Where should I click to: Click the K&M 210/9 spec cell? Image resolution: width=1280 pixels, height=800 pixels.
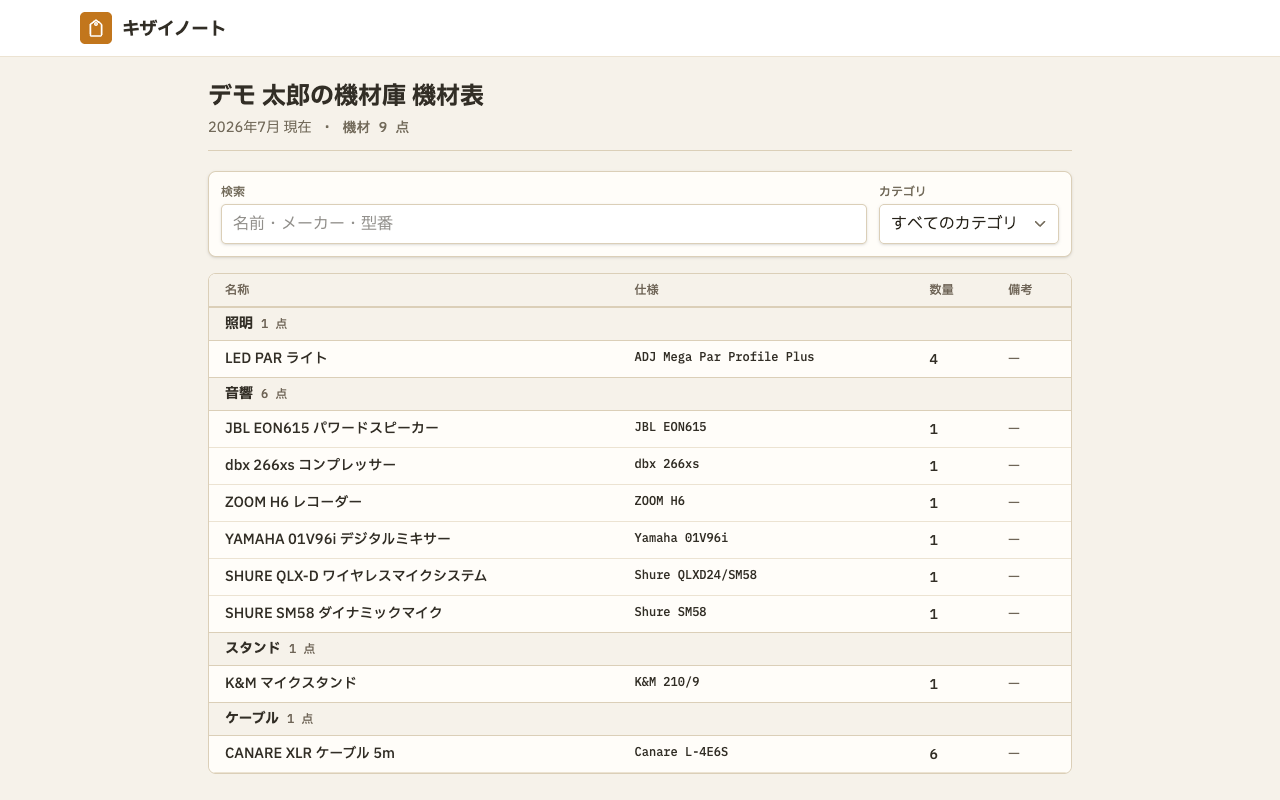click(667, 682)
